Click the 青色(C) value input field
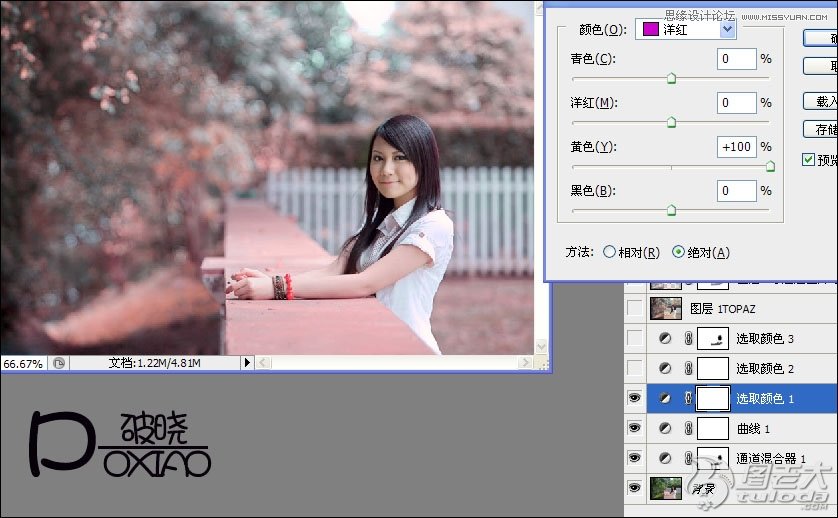The height and width of the screenshot is (518, 838). [x=736, y=59]
